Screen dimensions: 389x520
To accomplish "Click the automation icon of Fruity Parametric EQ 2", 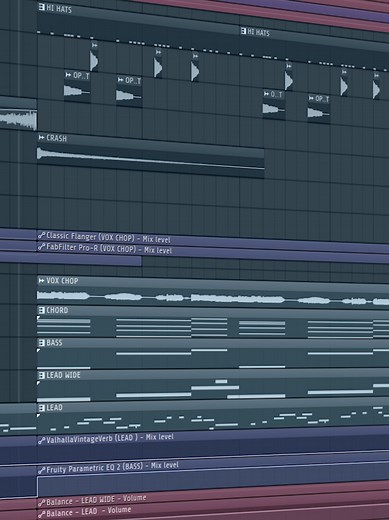I will click(42, 471).
